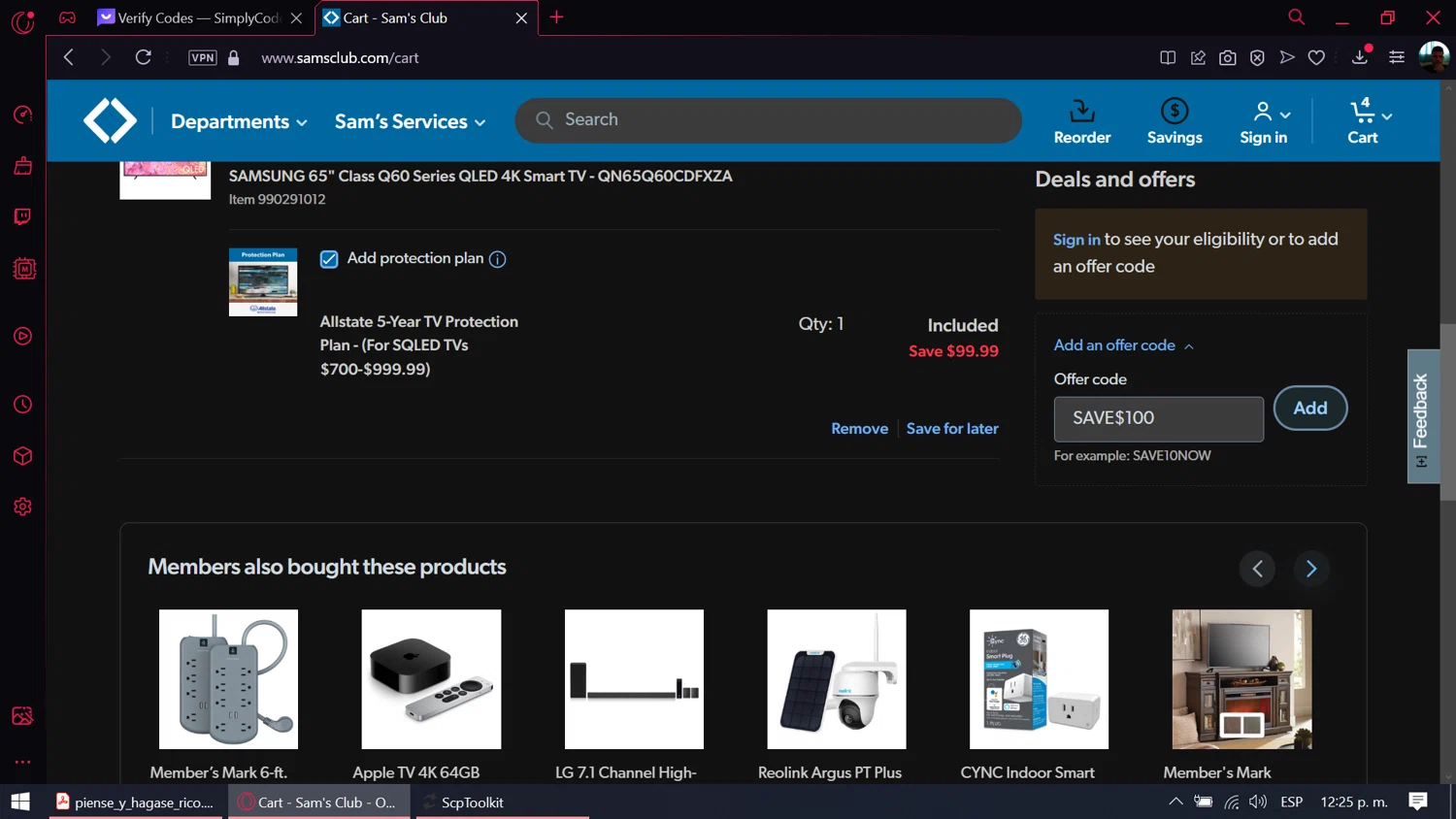Click Save for later link

pyautogui.click(x=952, y=428)
